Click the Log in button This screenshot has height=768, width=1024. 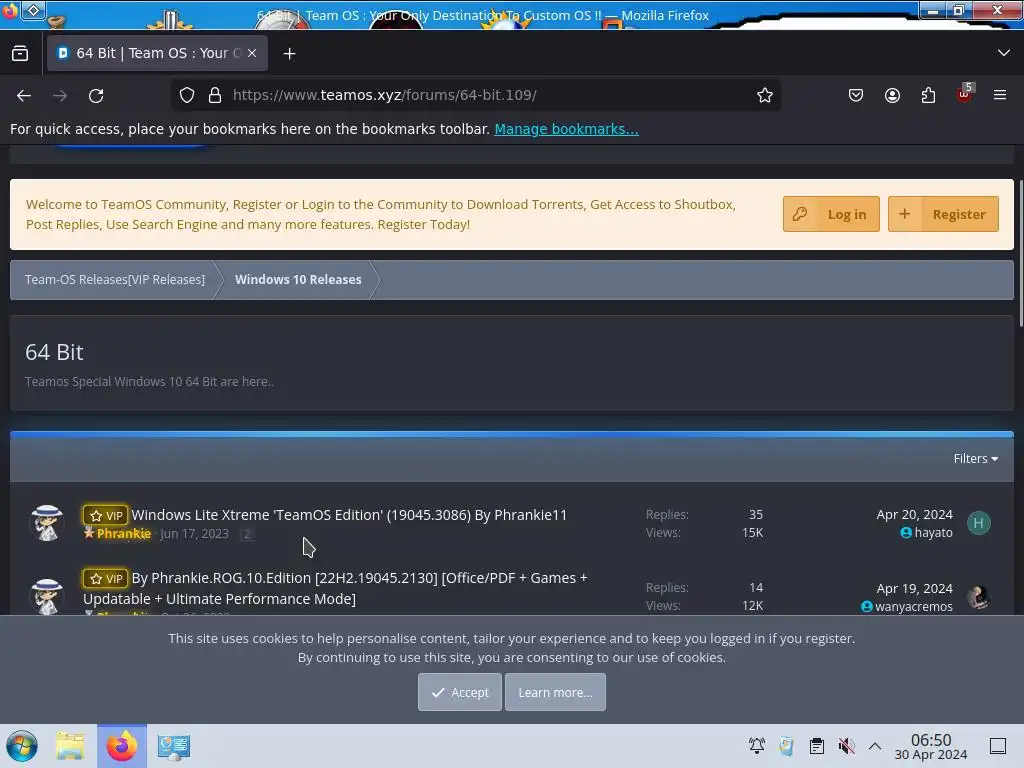(831, 214)
